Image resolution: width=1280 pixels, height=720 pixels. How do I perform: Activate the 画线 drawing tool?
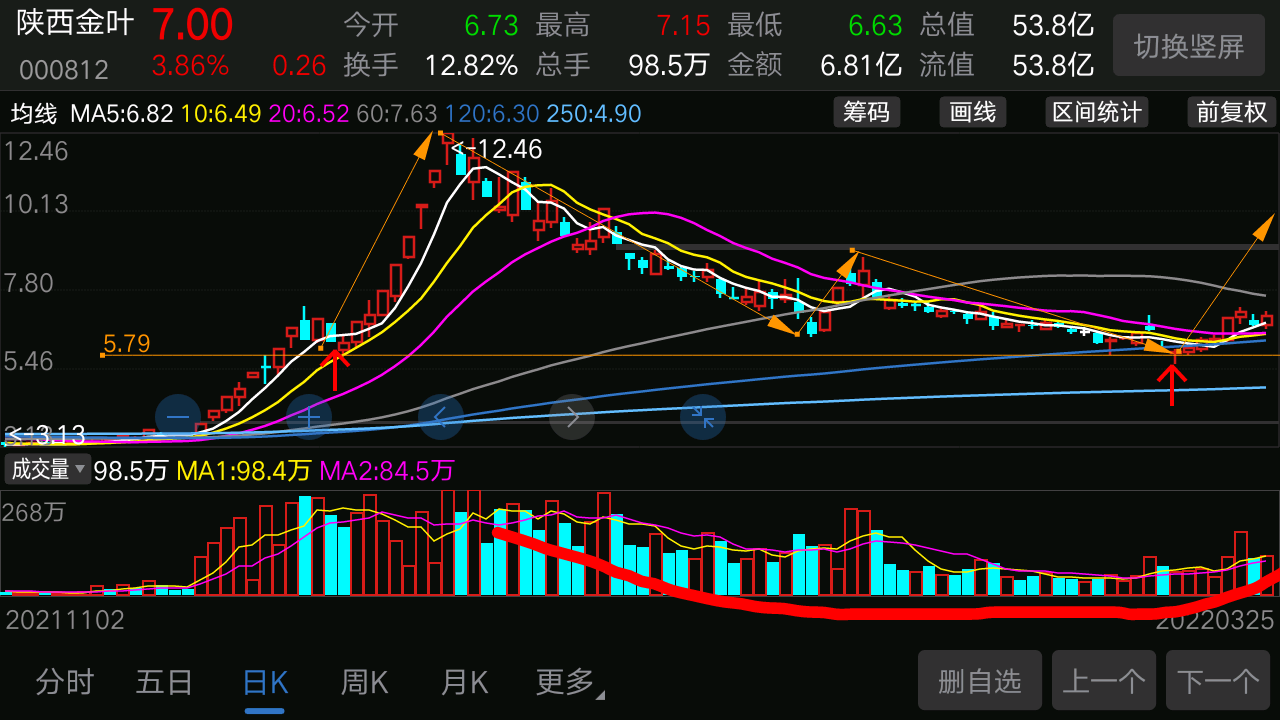pyautogui.click(x=971, y=112)
